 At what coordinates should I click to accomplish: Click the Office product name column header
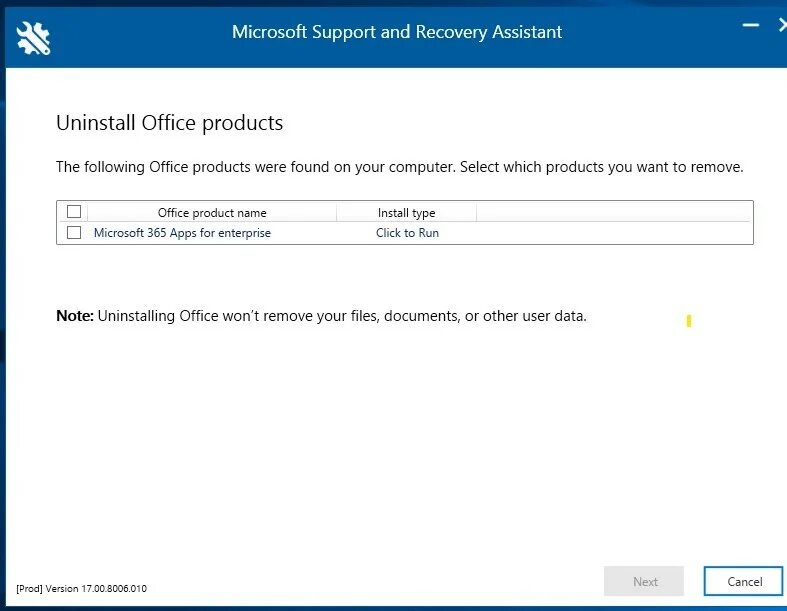click(212, 212)
